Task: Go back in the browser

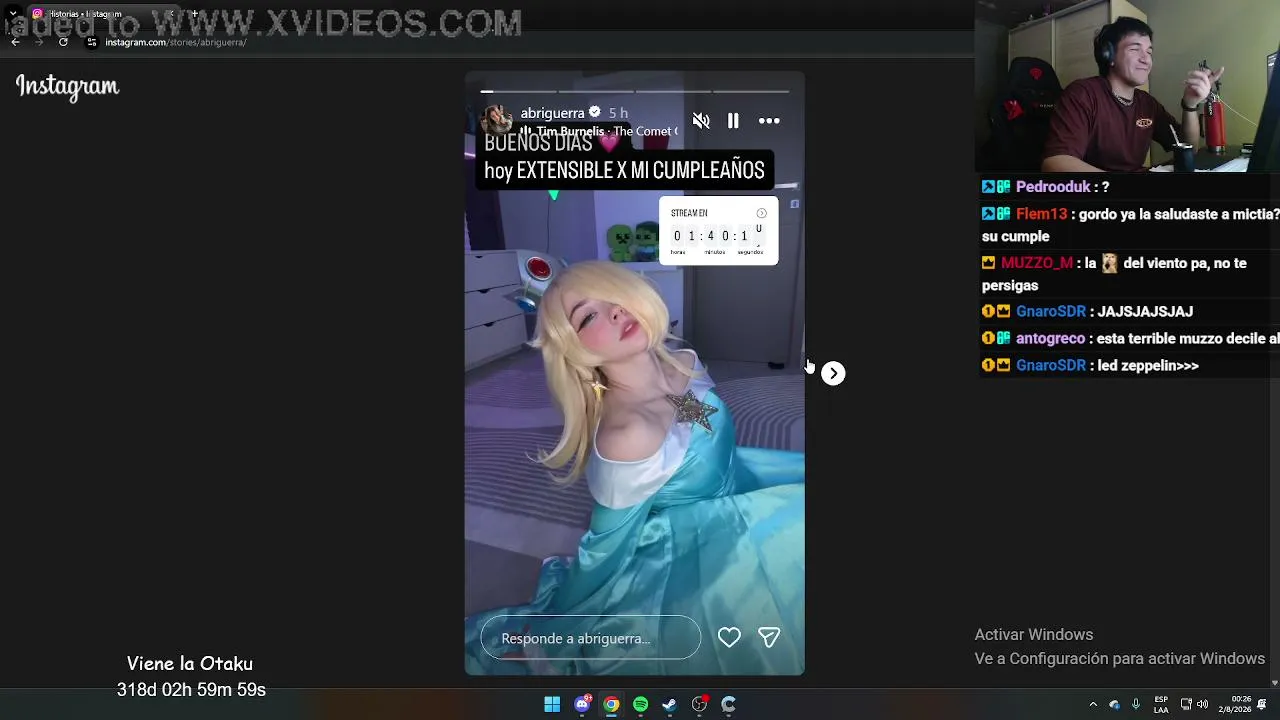Action: (15, 42)
